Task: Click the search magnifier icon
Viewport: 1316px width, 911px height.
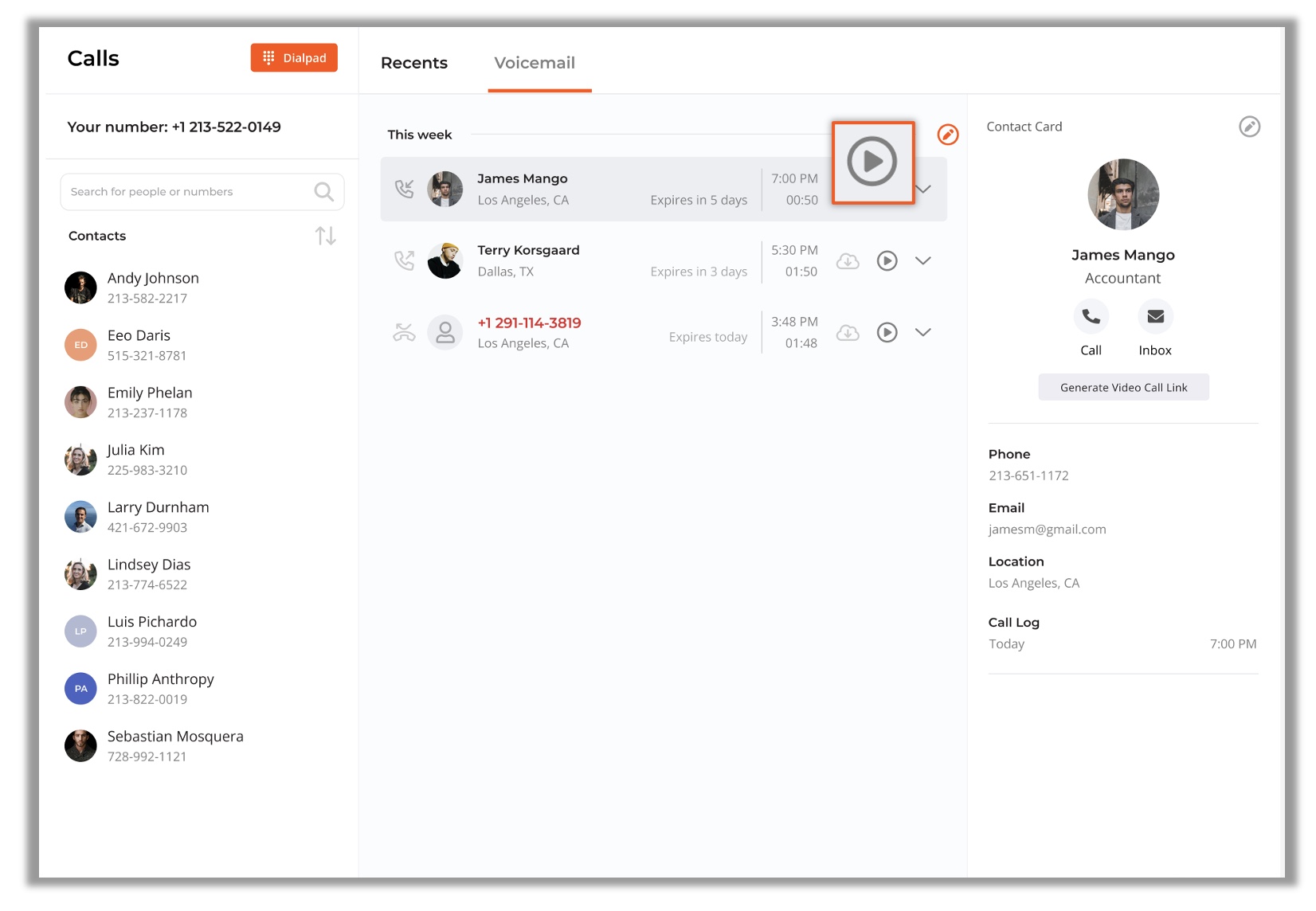Action: tap(323, 192)
